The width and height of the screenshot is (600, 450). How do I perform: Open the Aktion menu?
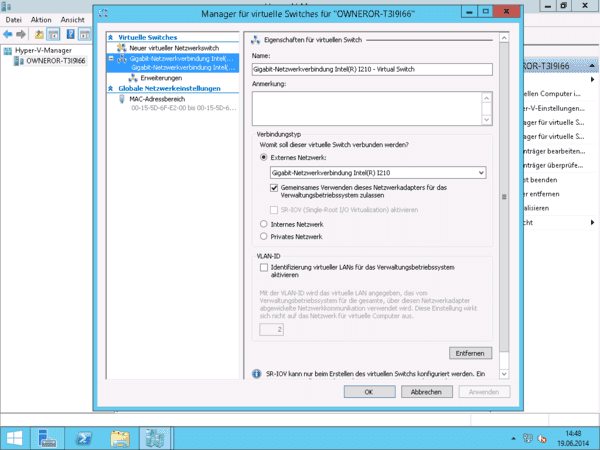point(41,20)
